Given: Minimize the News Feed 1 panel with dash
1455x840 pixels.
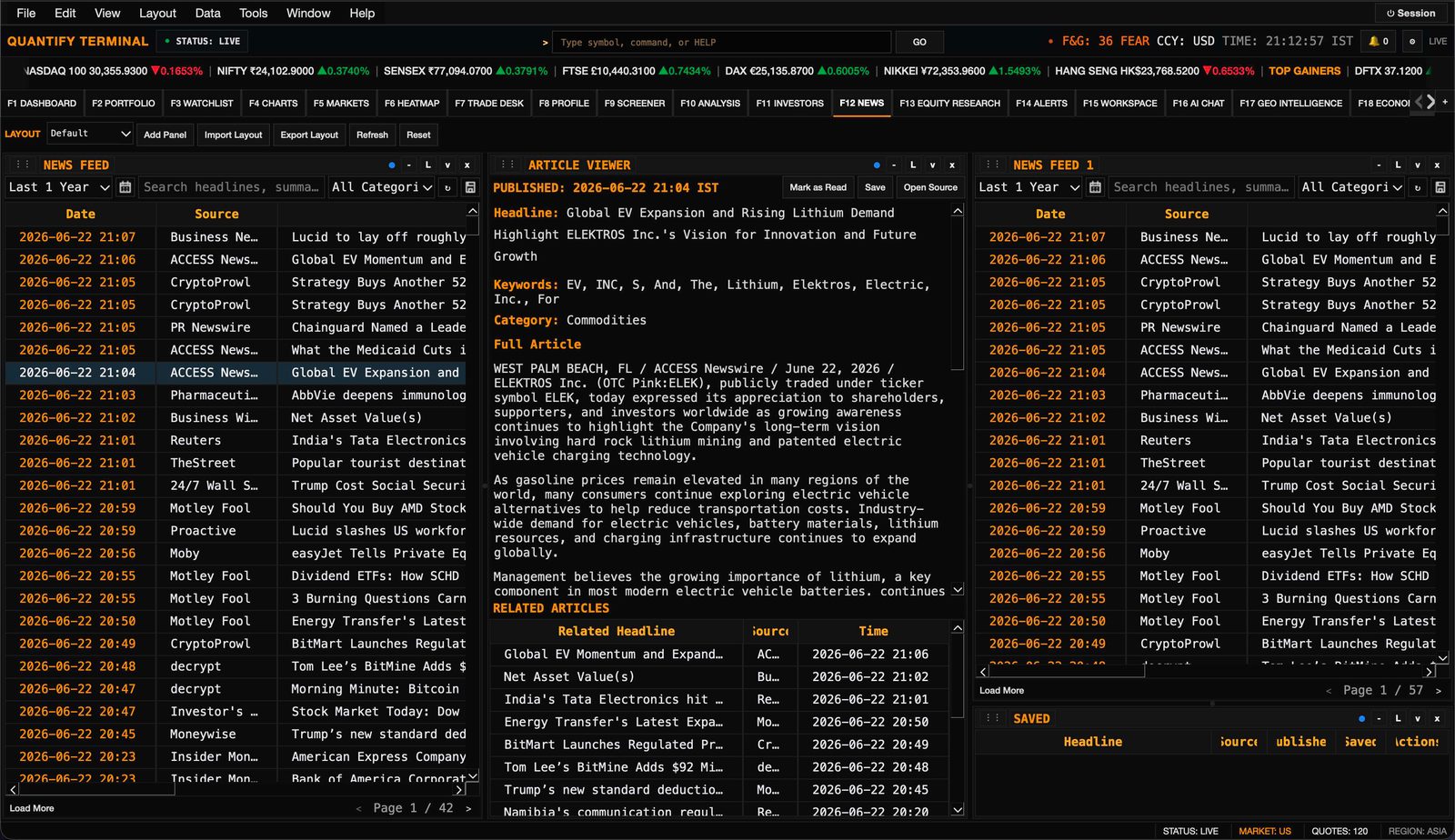Looking at the screenshot, I should (x=1379, y=165).
